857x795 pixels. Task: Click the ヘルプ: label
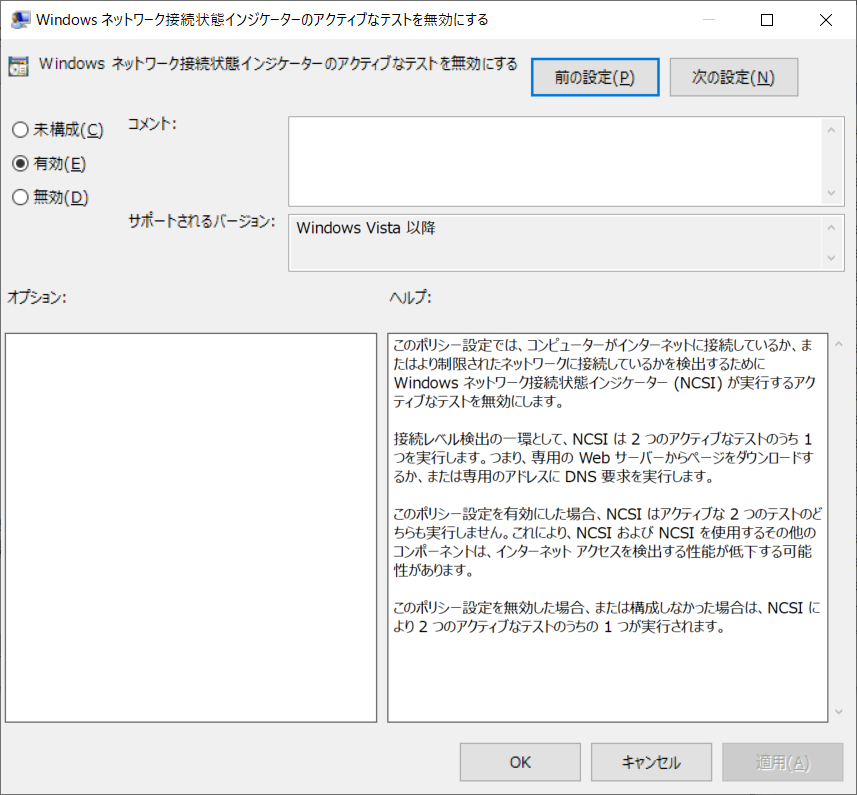coord(410,297)
